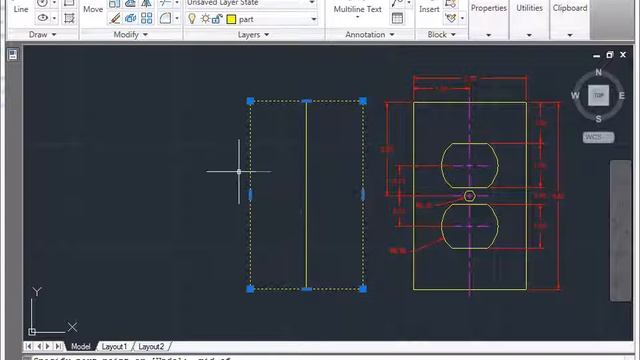Select the Rotate/Copy icon beside Move
Screen dimensions: 640x360
pyautogui.click(x=131, y=3)
